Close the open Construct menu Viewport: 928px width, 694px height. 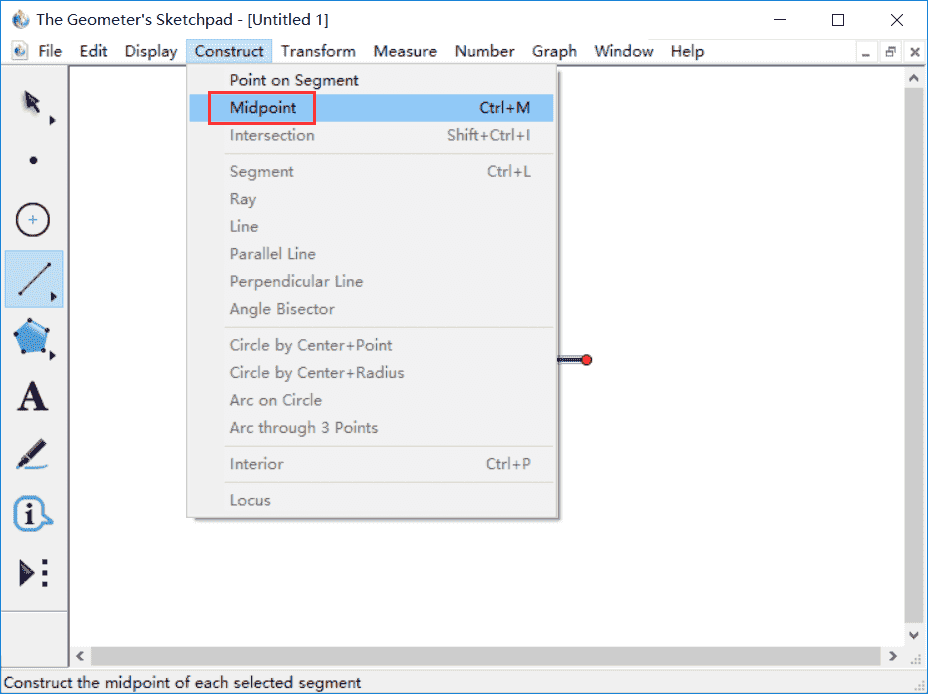coord(229,51)
